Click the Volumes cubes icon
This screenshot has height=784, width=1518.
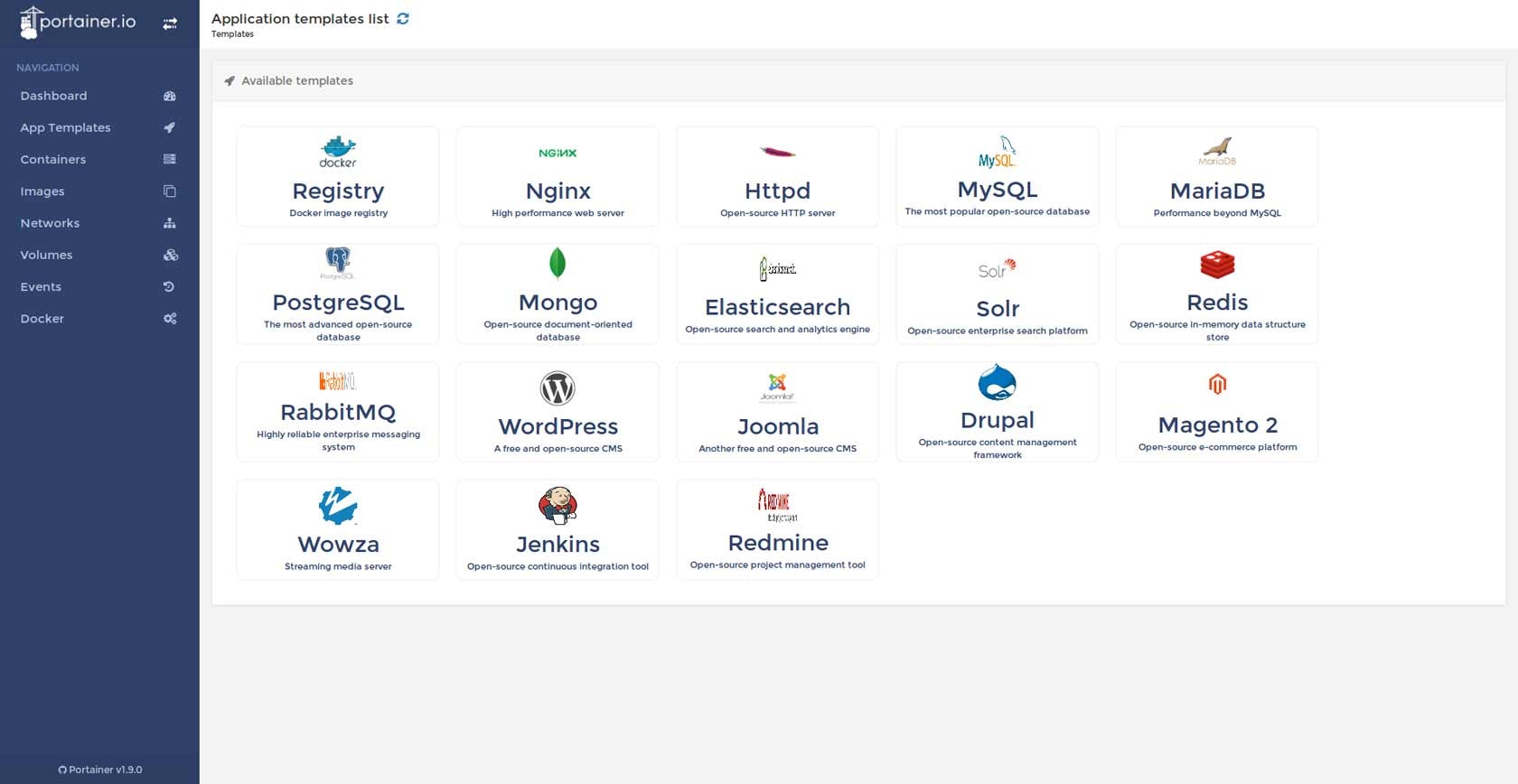(x=170, y=255)
